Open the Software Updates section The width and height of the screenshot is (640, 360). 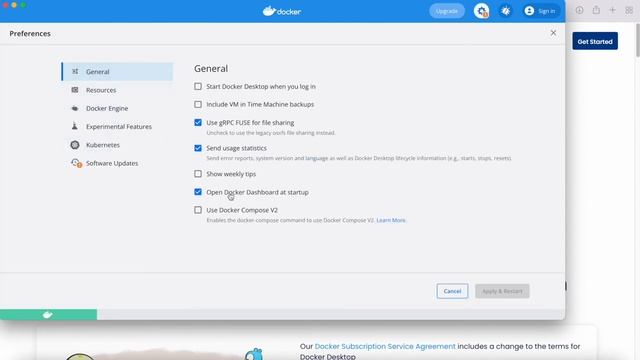[x=117, y=163]
